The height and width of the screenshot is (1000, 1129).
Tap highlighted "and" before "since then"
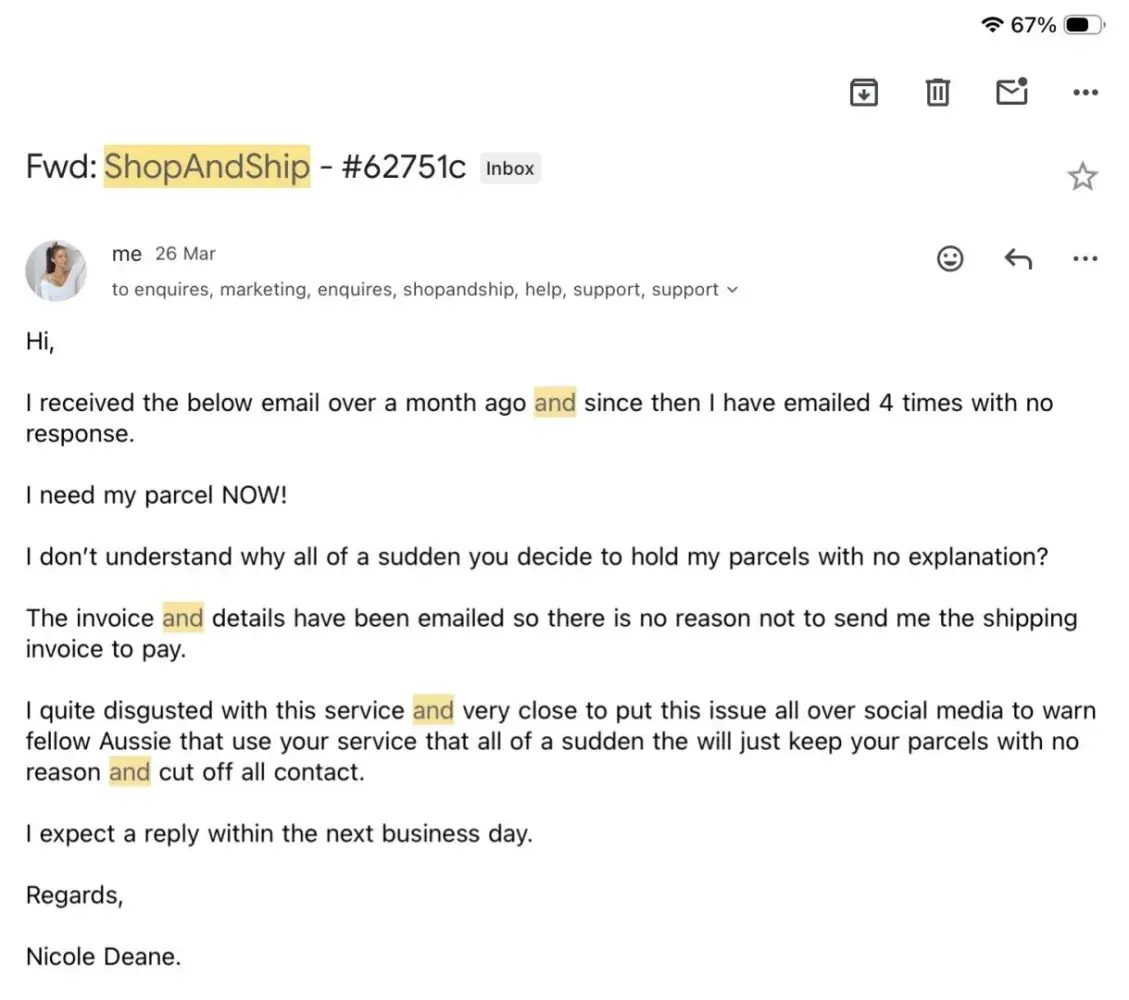tap(555, 403)
